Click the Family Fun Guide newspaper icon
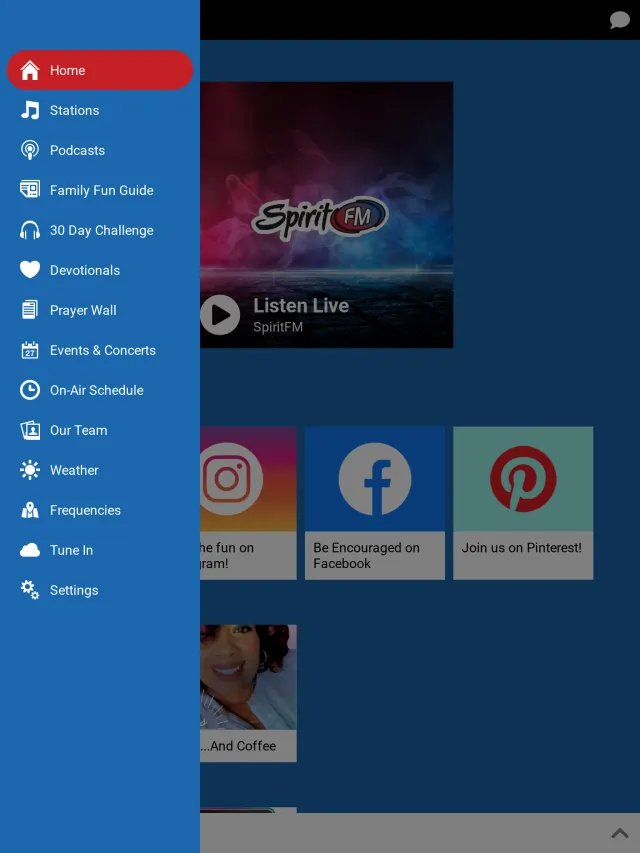This screenshot has height=853, width=640. point(30,190)
